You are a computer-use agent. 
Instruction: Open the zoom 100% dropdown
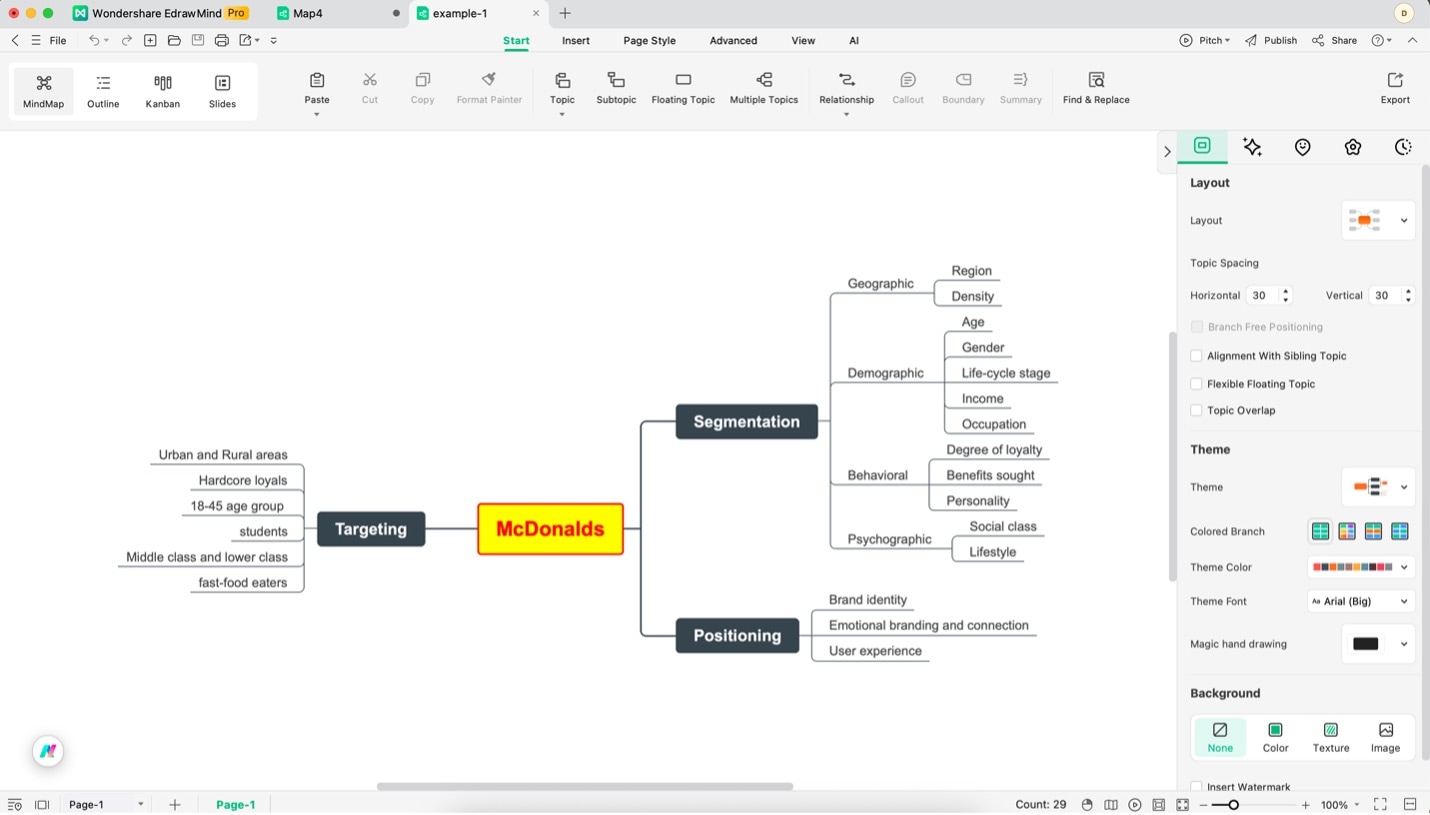1340,805
